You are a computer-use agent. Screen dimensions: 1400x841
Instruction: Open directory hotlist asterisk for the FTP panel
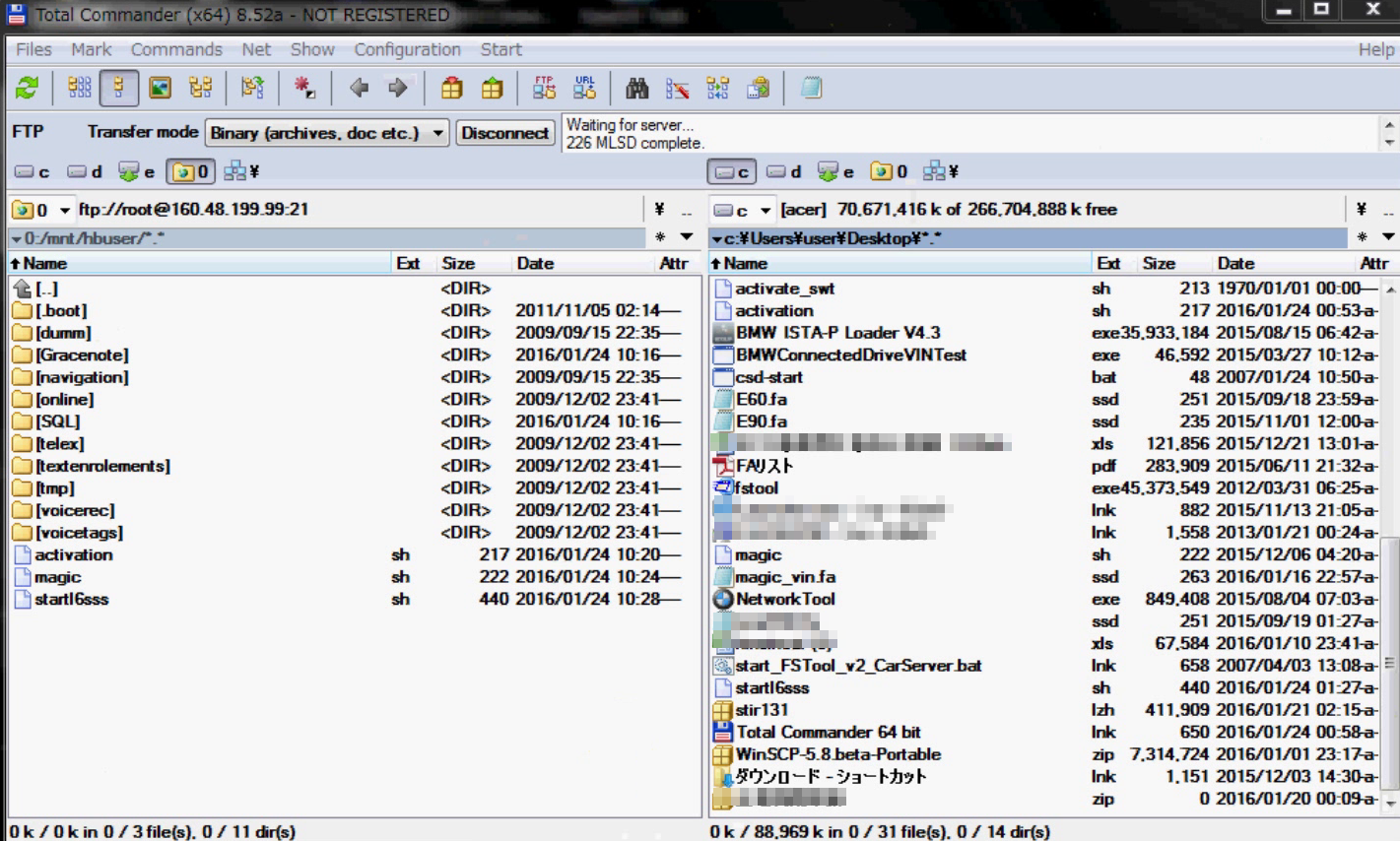coord(660,237)
